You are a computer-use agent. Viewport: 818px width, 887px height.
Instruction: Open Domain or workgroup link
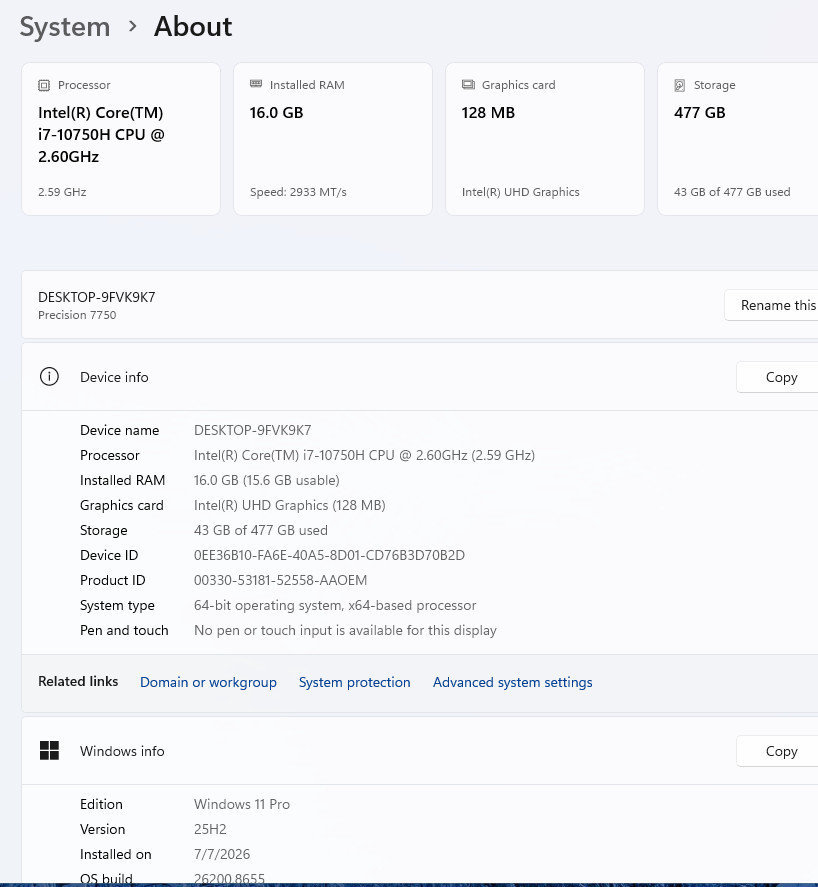click(x=208, y=682)
